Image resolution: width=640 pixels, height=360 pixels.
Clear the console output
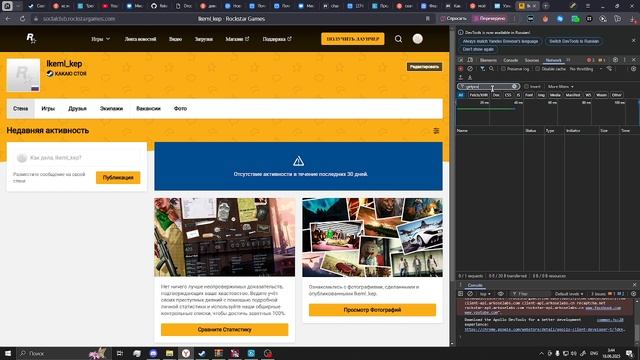coord(470,294)
